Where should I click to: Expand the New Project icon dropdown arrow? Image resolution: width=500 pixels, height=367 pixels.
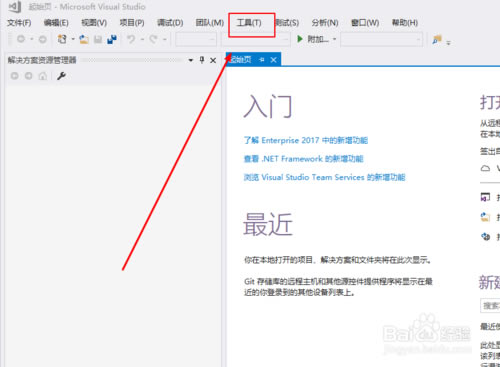coord(73,39)
